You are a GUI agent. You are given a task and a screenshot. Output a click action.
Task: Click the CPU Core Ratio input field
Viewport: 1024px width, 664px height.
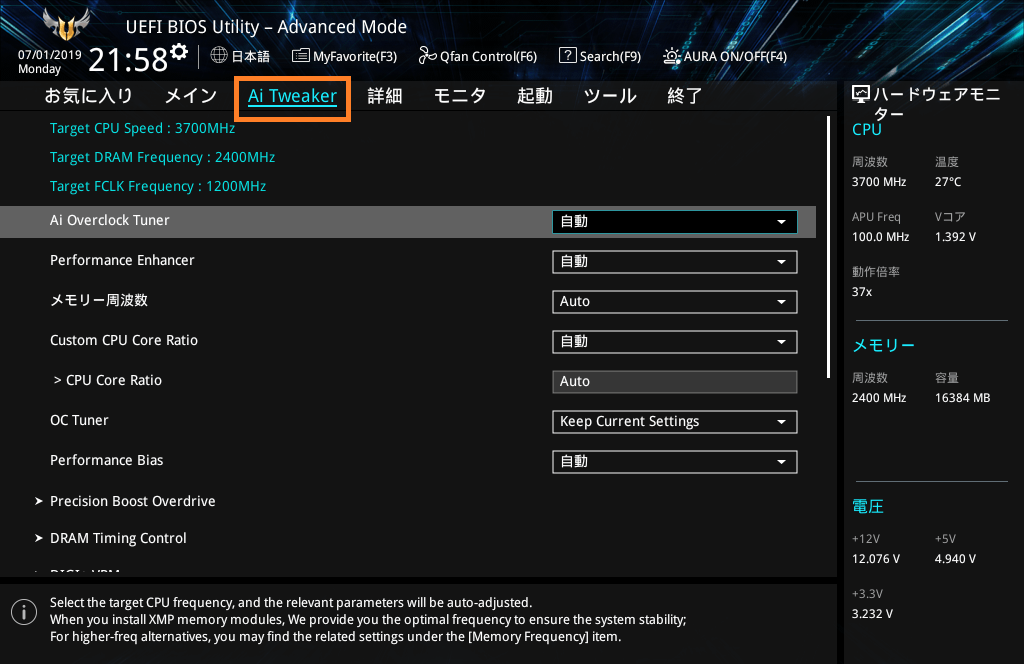(x=674, y=381)
